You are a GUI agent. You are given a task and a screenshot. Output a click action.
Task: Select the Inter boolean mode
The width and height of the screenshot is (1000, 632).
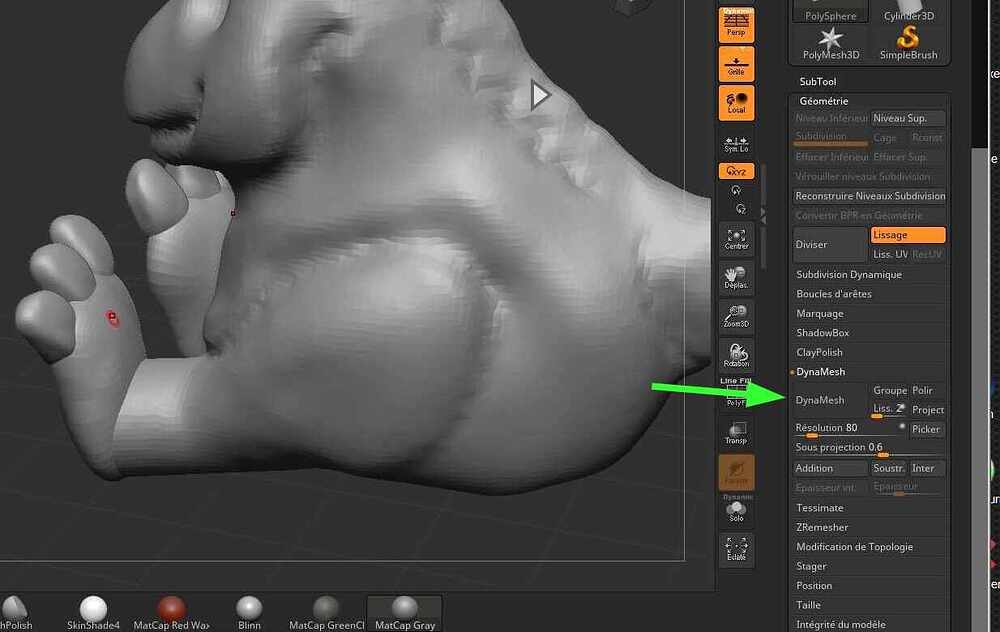pyautogui.click(x=928, y=468)
